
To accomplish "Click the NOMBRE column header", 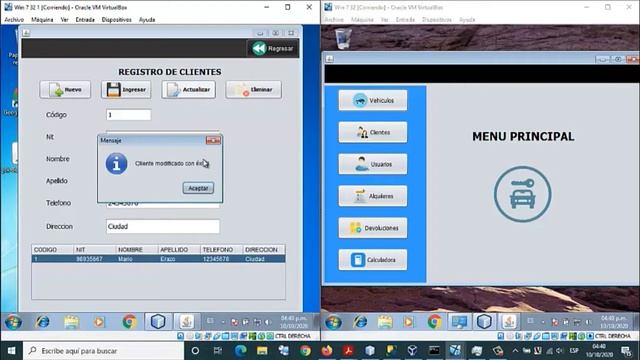I will pos(137,249).
